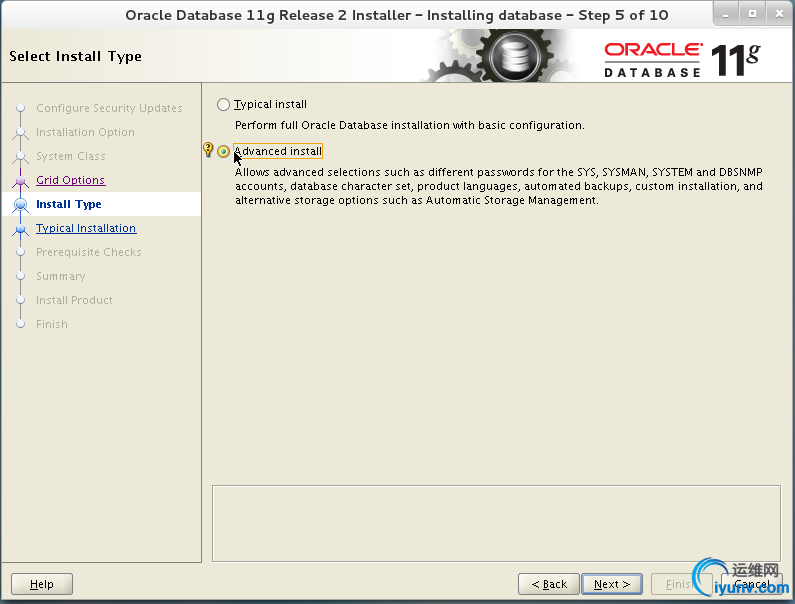The image size is (795, 604).
Task: Click the Install Type step bullet icon
Action: [x=21, y=204]
